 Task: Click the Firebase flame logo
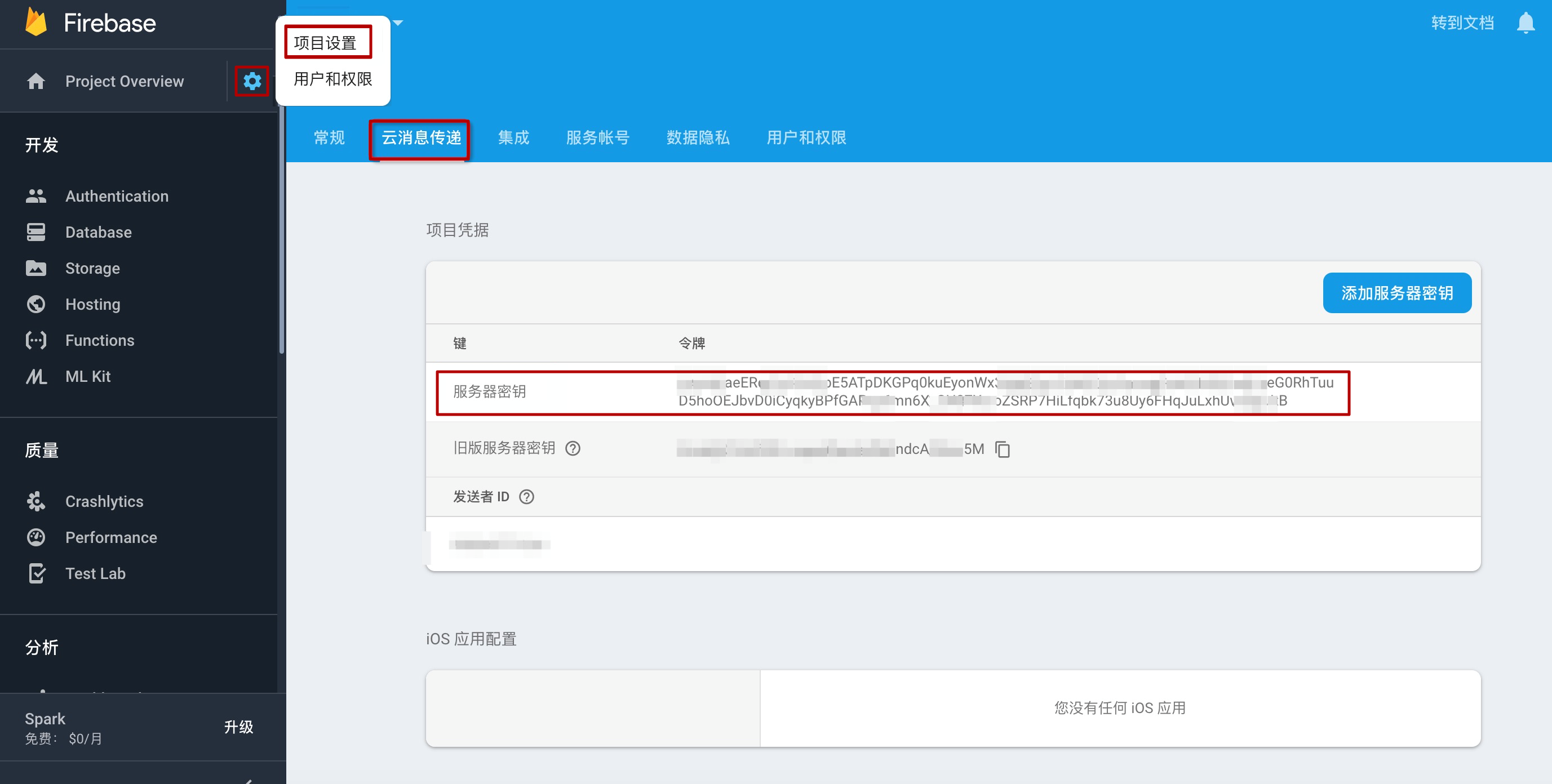click(x=36, y=23)
